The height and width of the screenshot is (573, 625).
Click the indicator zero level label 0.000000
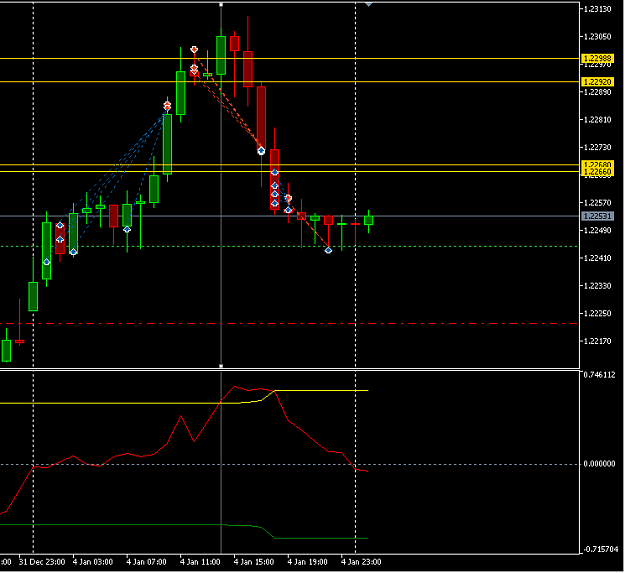[599, 464]
